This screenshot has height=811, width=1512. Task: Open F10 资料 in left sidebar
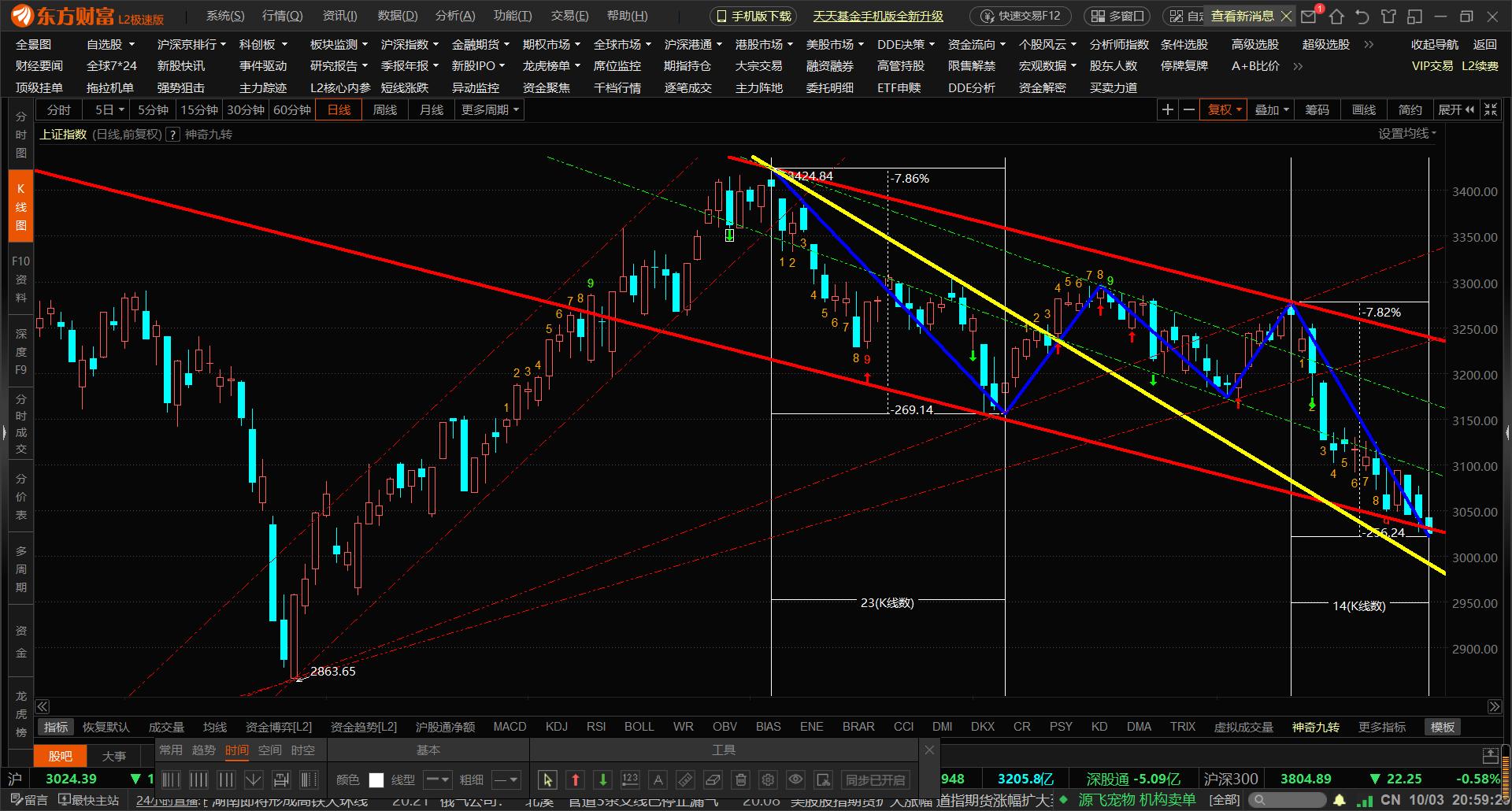coord(20,279)
